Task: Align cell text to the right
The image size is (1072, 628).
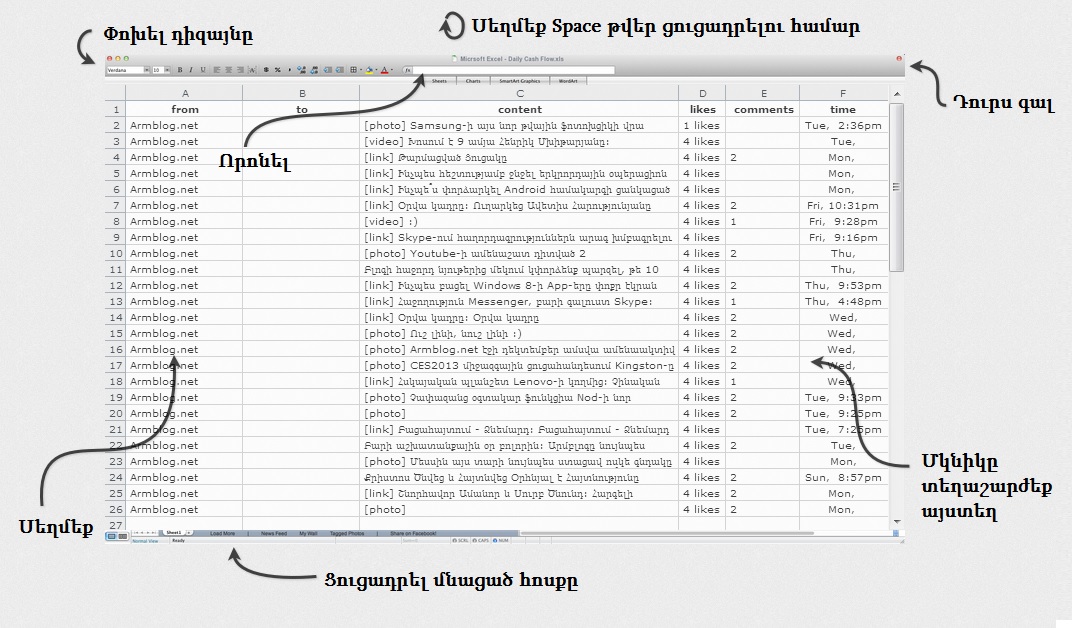Action: point(240,70)
